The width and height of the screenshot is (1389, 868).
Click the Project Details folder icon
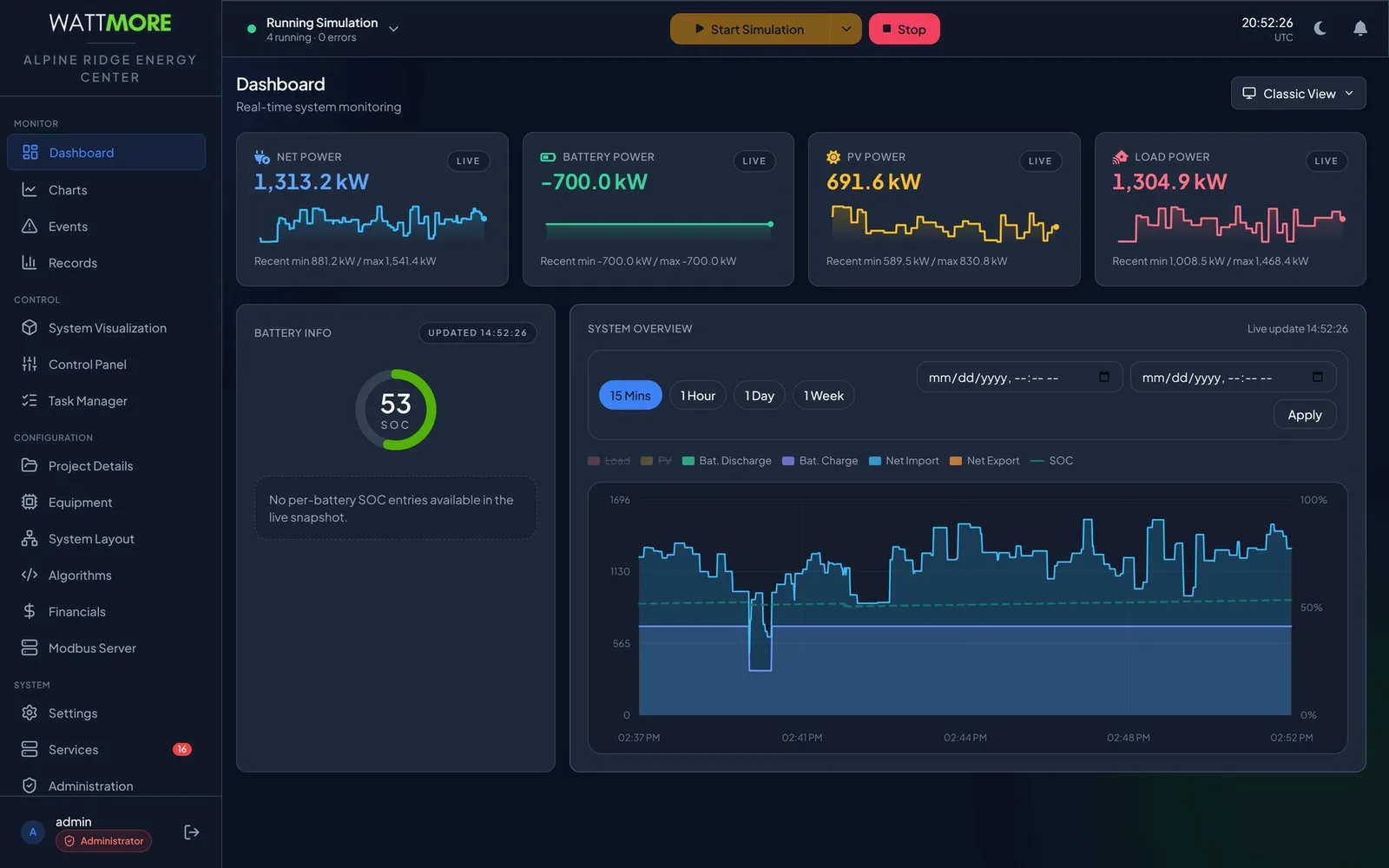30,465
